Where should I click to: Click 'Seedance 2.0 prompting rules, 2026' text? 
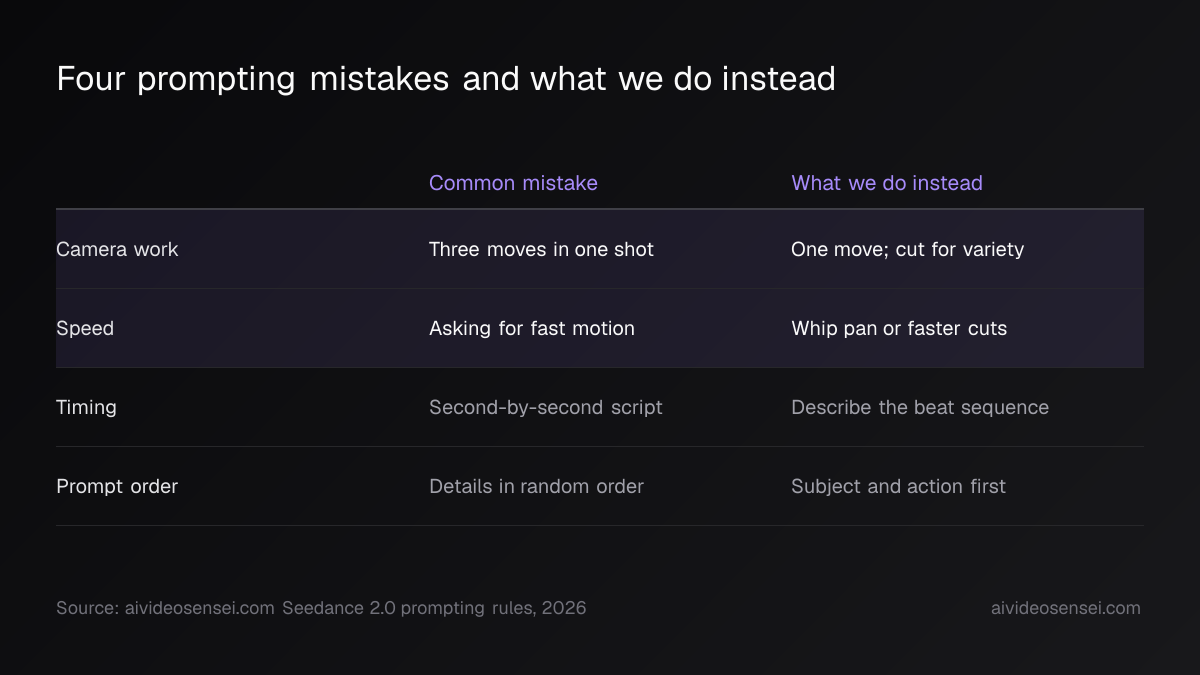click(x=434, y=608)
